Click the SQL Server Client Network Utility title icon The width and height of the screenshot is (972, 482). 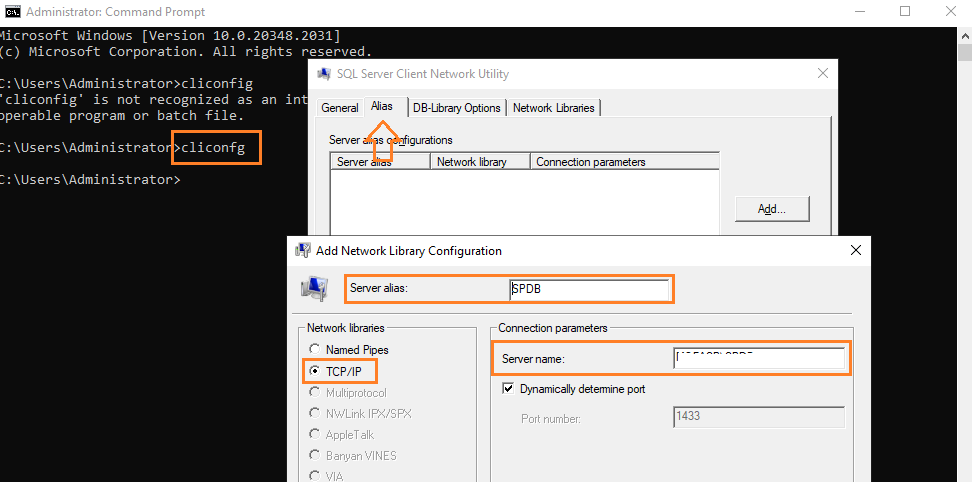[x=324, y=74]
